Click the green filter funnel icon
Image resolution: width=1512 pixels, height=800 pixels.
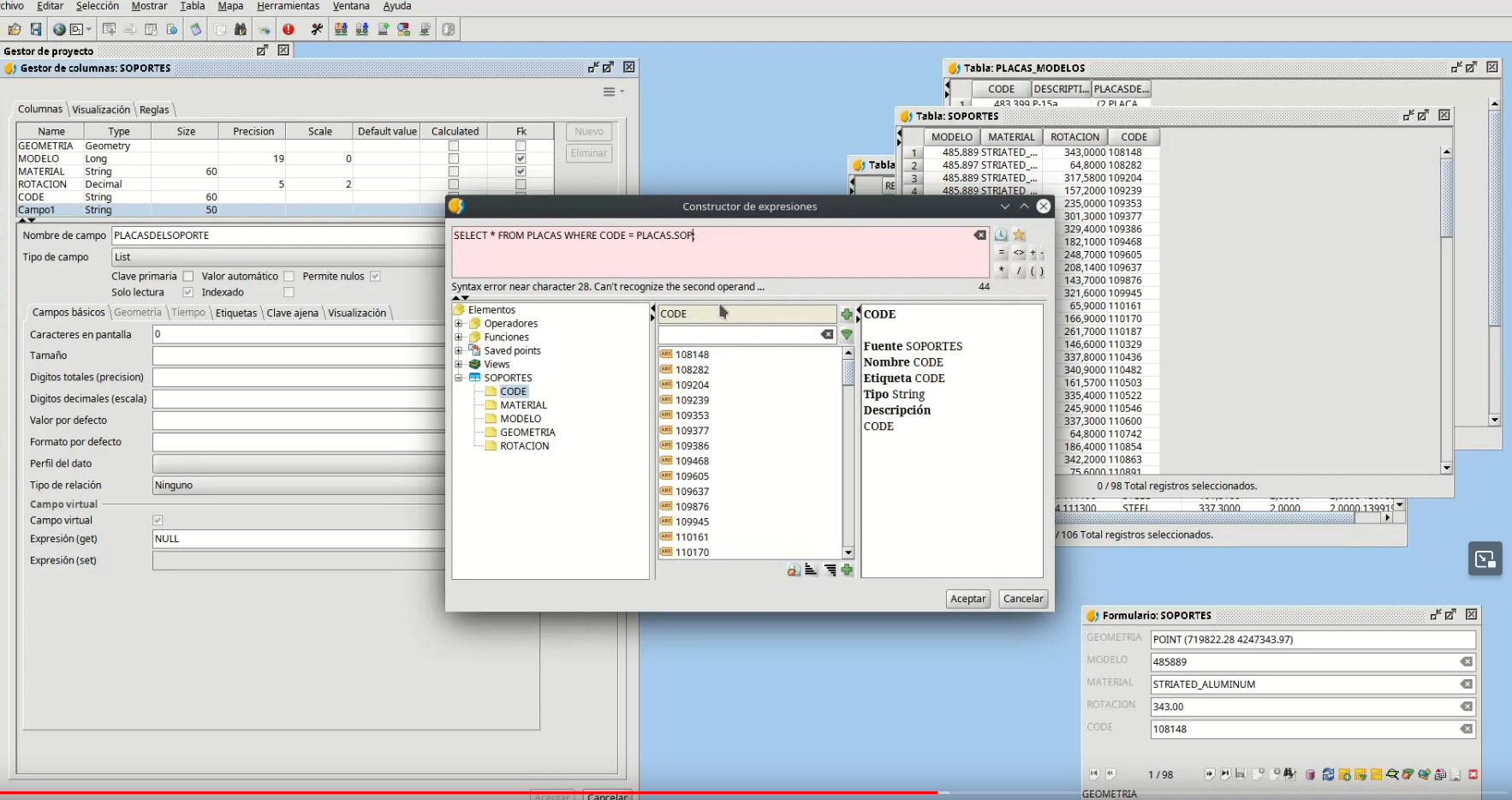tap(847, 335)
